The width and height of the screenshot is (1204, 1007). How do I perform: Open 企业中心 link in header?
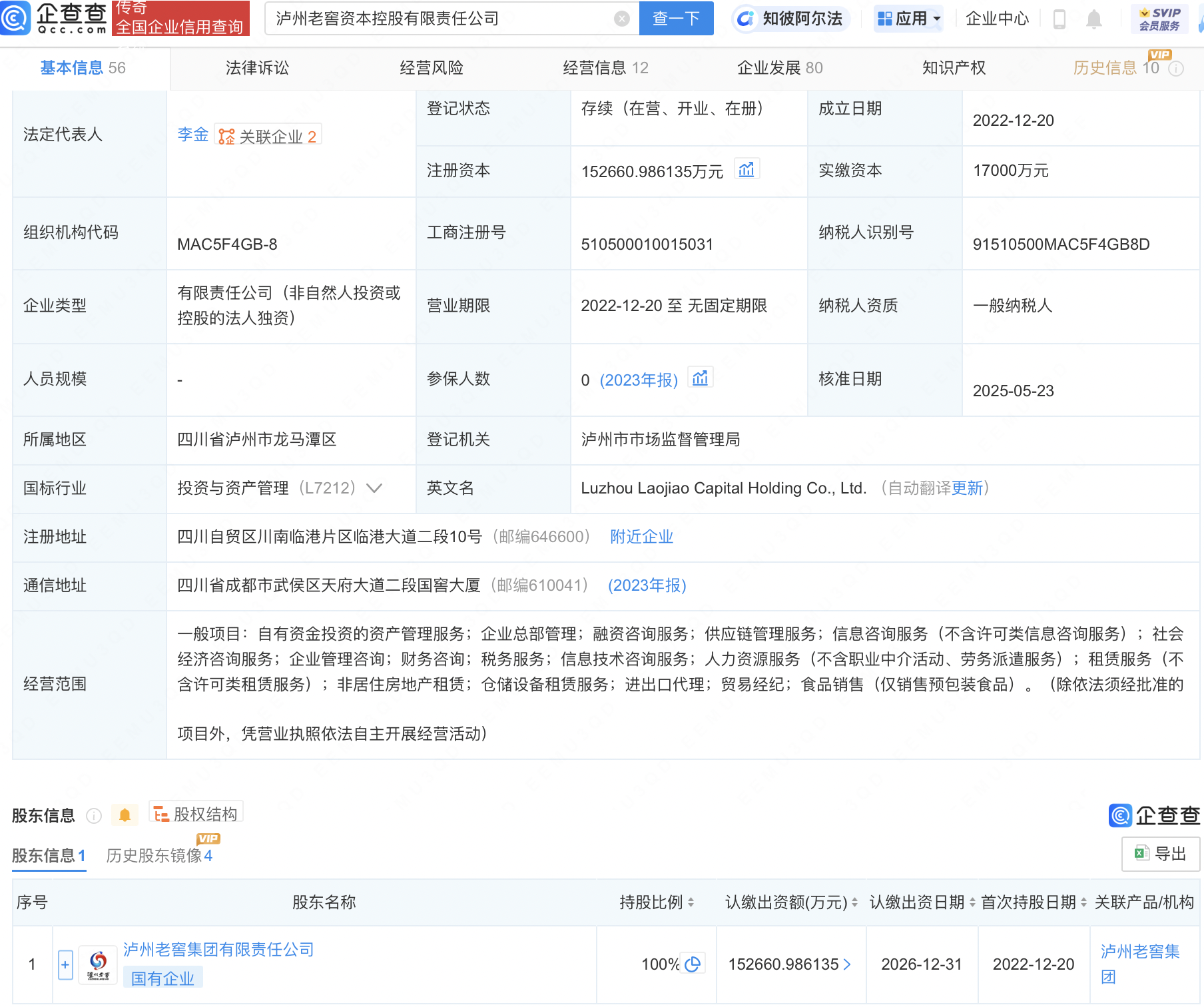pos(997,19)
